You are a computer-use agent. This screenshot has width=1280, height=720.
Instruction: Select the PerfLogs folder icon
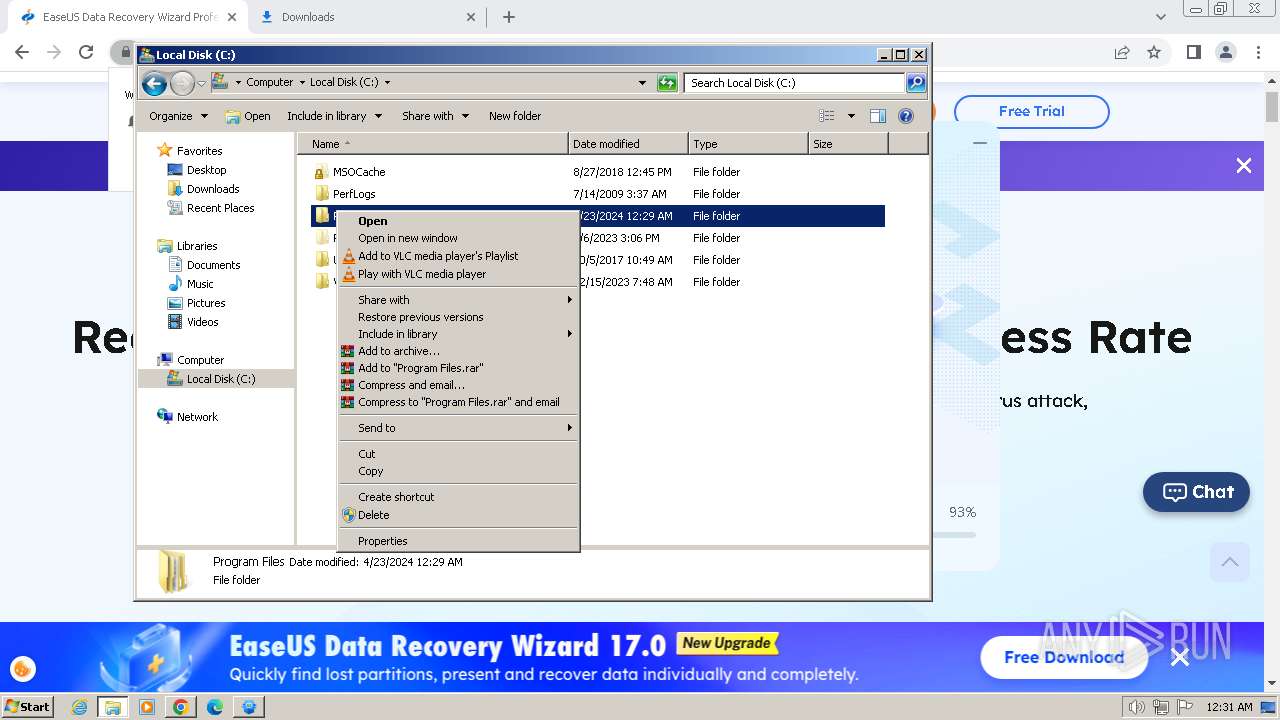point(320,194)
